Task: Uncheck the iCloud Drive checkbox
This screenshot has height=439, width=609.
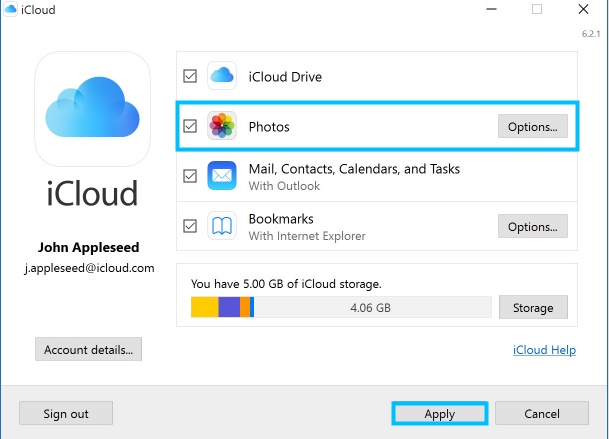Action: tap(190, 77)
